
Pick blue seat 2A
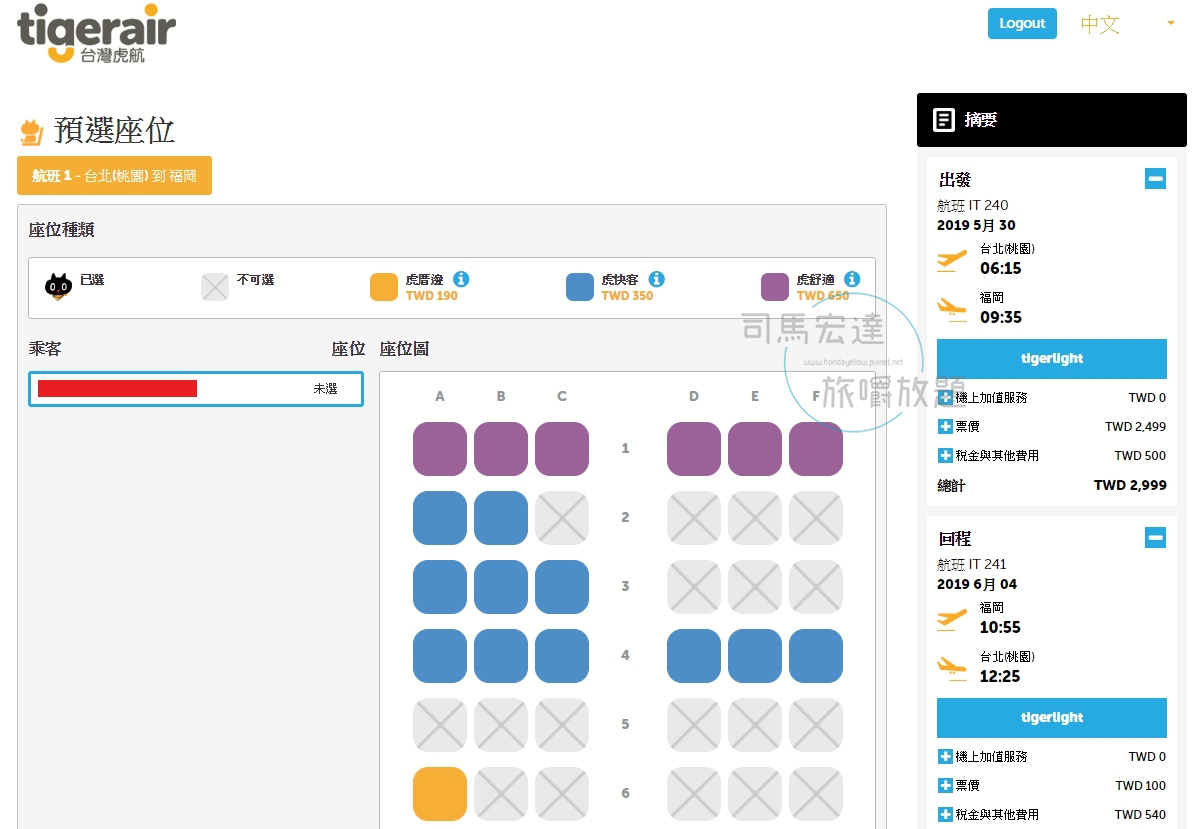tap(440, 518)
